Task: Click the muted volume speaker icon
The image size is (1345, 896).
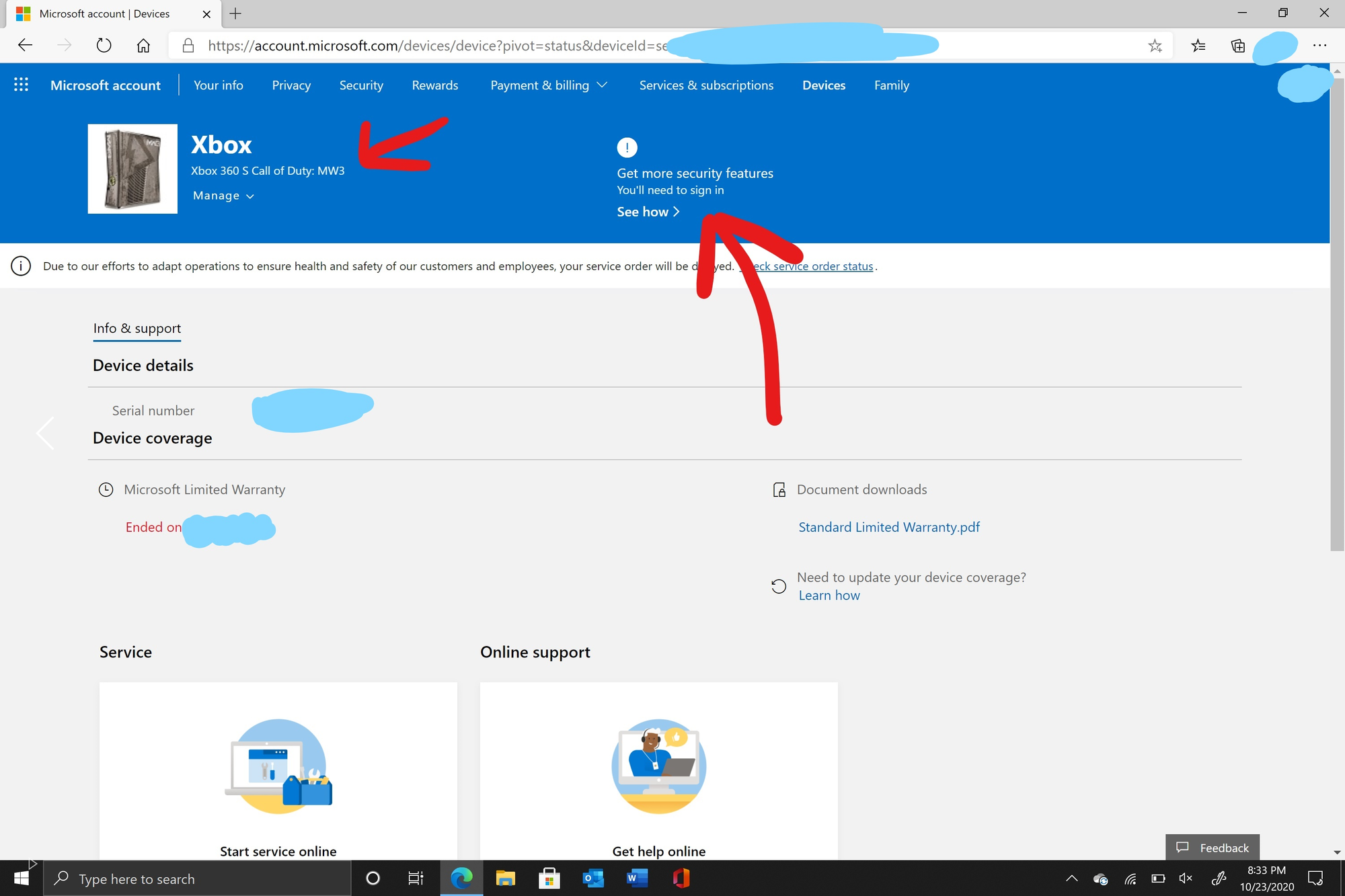Action: [x=1186, y=879]
